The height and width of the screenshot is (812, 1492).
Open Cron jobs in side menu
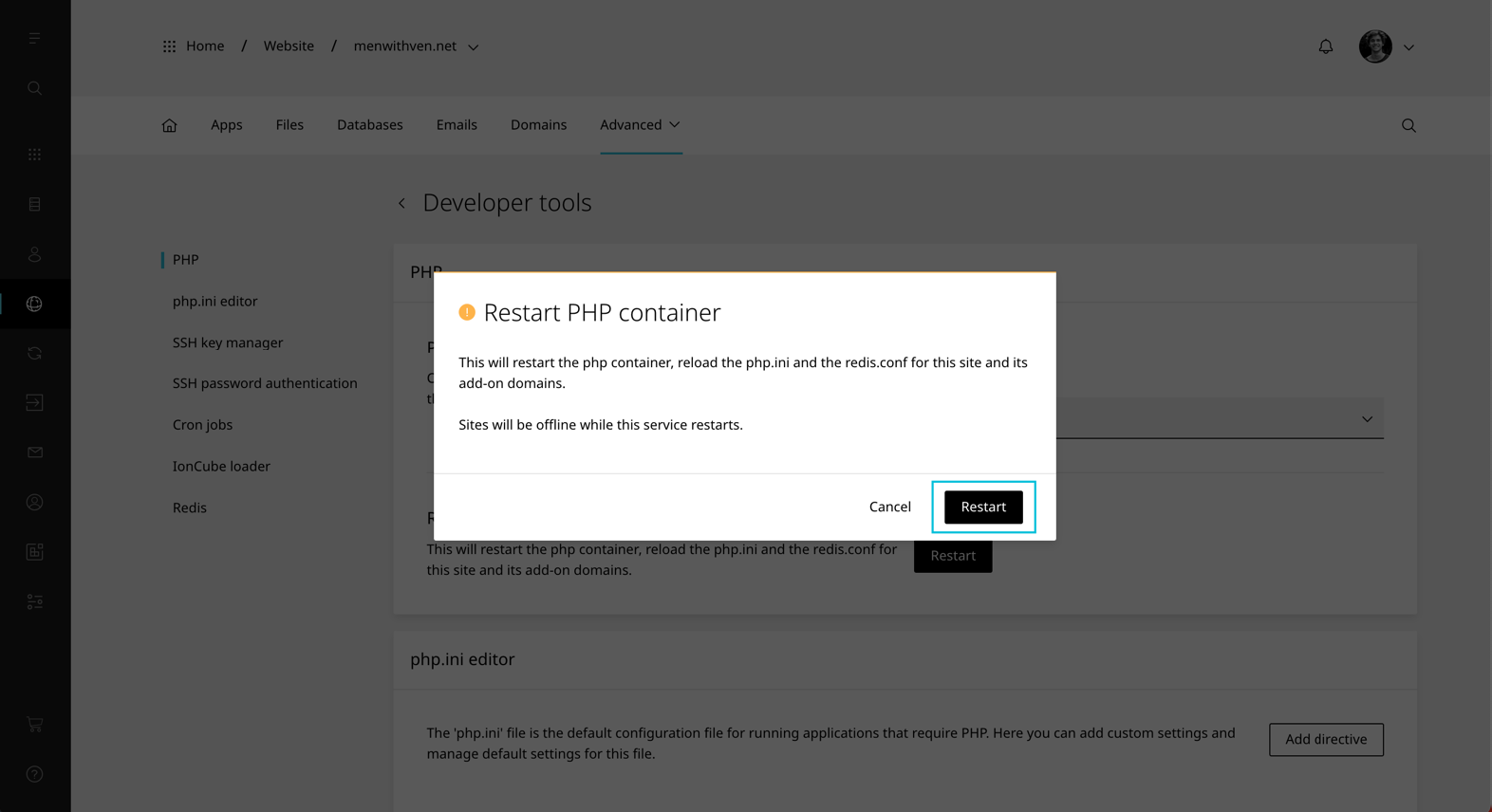[x=202, y=425]
